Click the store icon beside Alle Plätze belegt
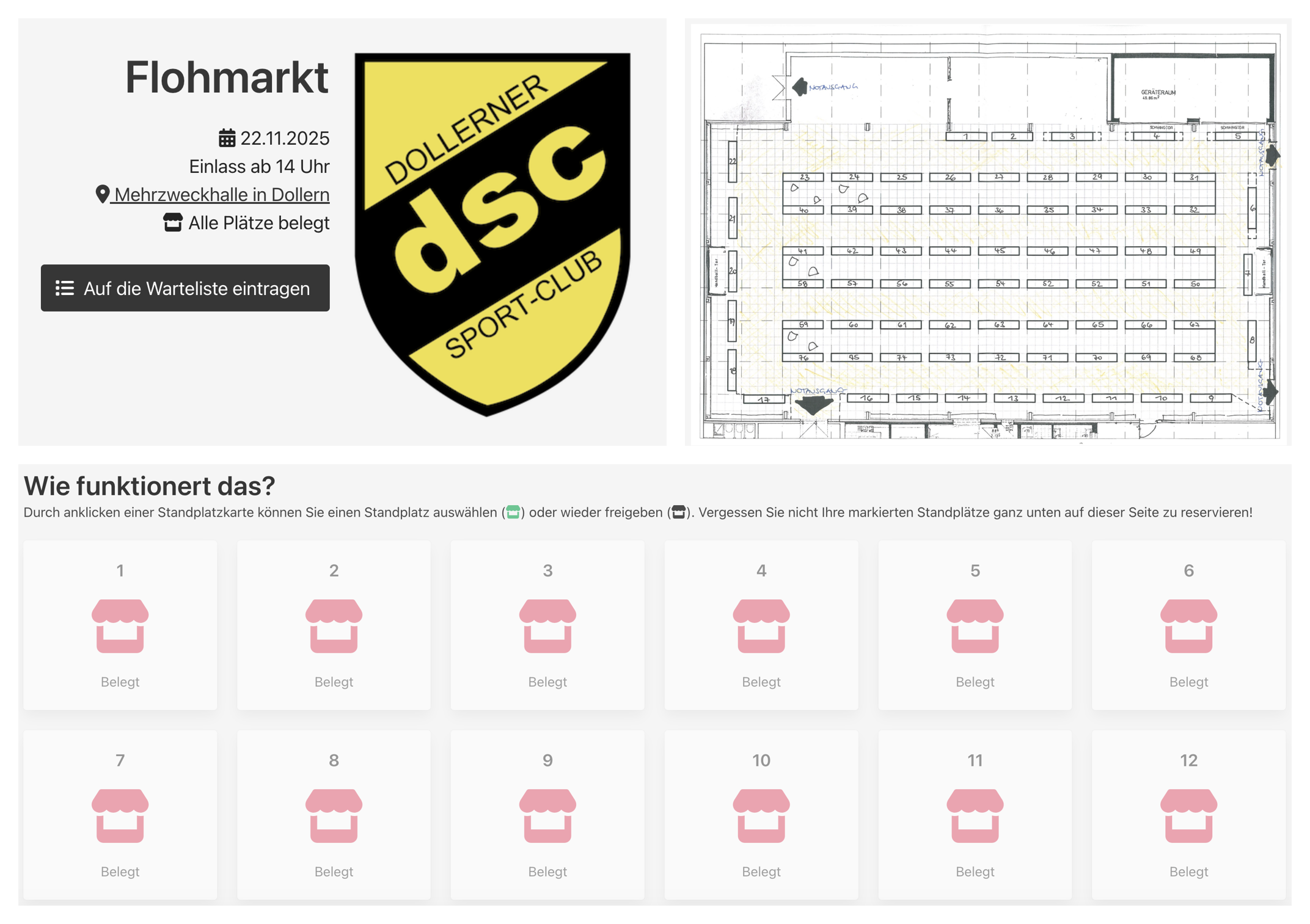The width and height of the screenshot is (1310, 924). (173, 222)
